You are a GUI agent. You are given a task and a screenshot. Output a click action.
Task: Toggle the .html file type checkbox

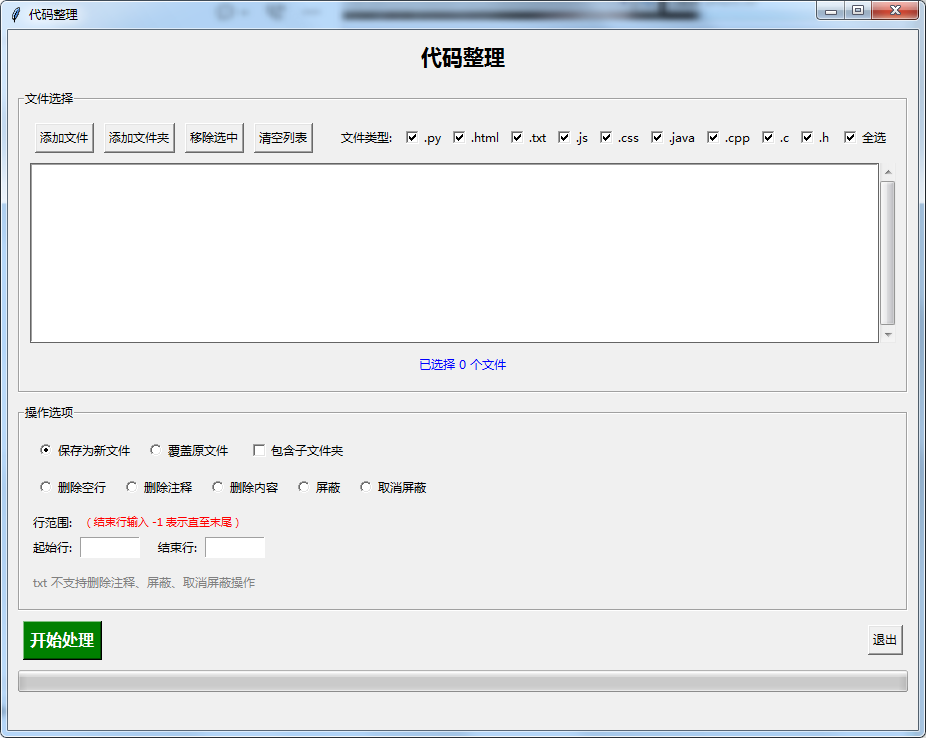pyautogui.click(x=459, y=138)
